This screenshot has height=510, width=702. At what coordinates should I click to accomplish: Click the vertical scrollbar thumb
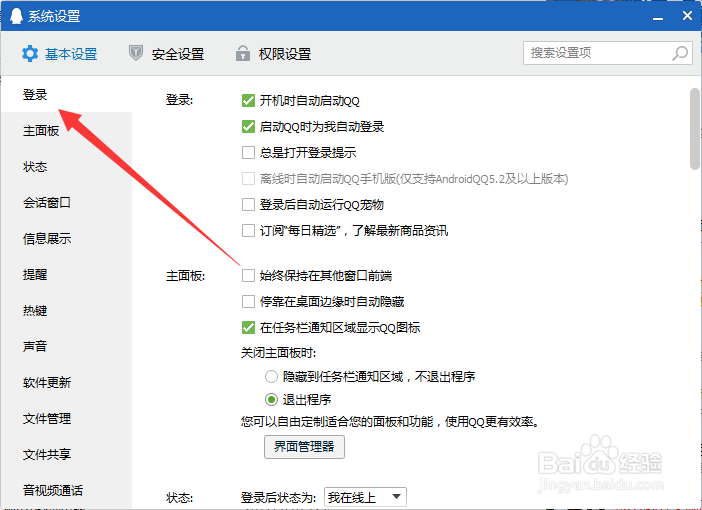695,129
